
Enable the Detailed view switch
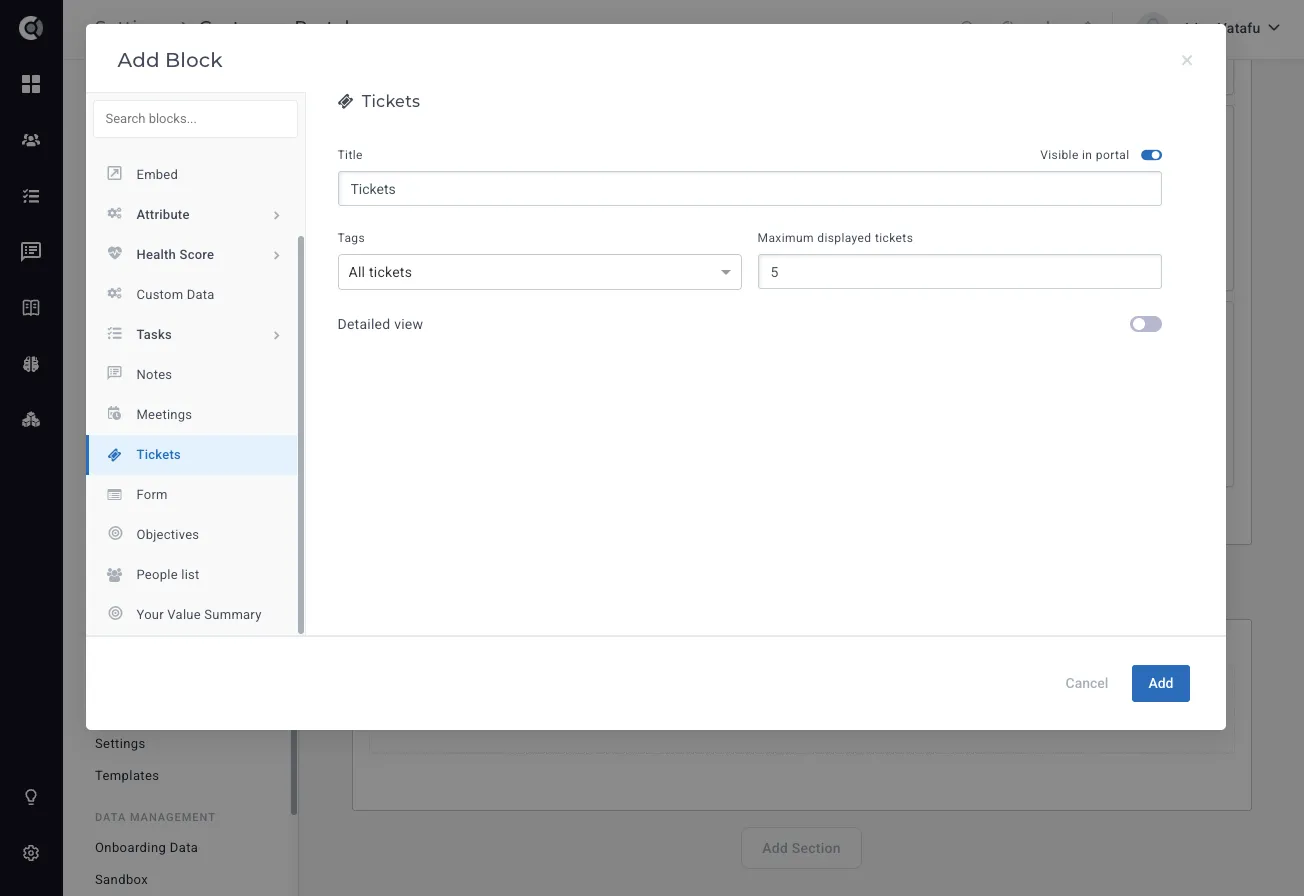[x=1146, y=324]
